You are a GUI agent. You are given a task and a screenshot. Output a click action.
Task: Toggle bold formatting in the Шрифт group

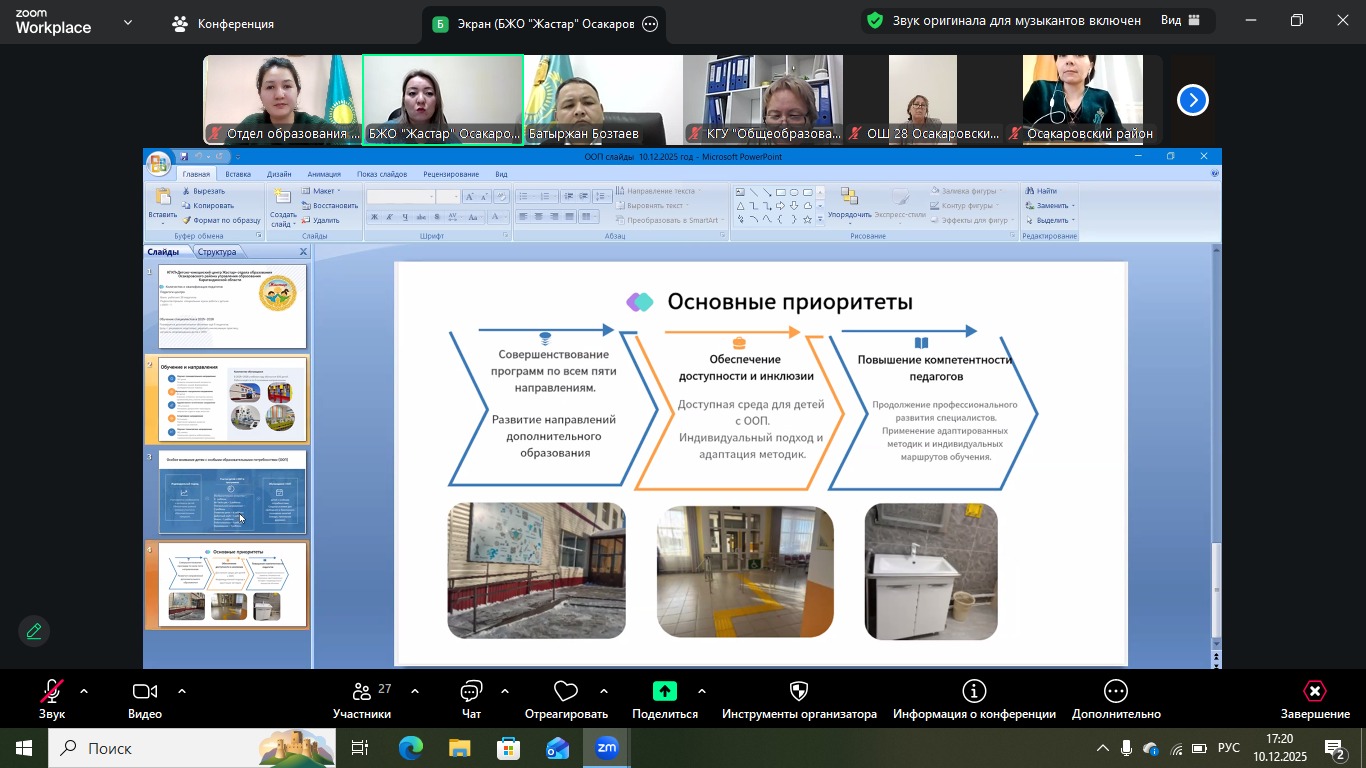[373, 216]
